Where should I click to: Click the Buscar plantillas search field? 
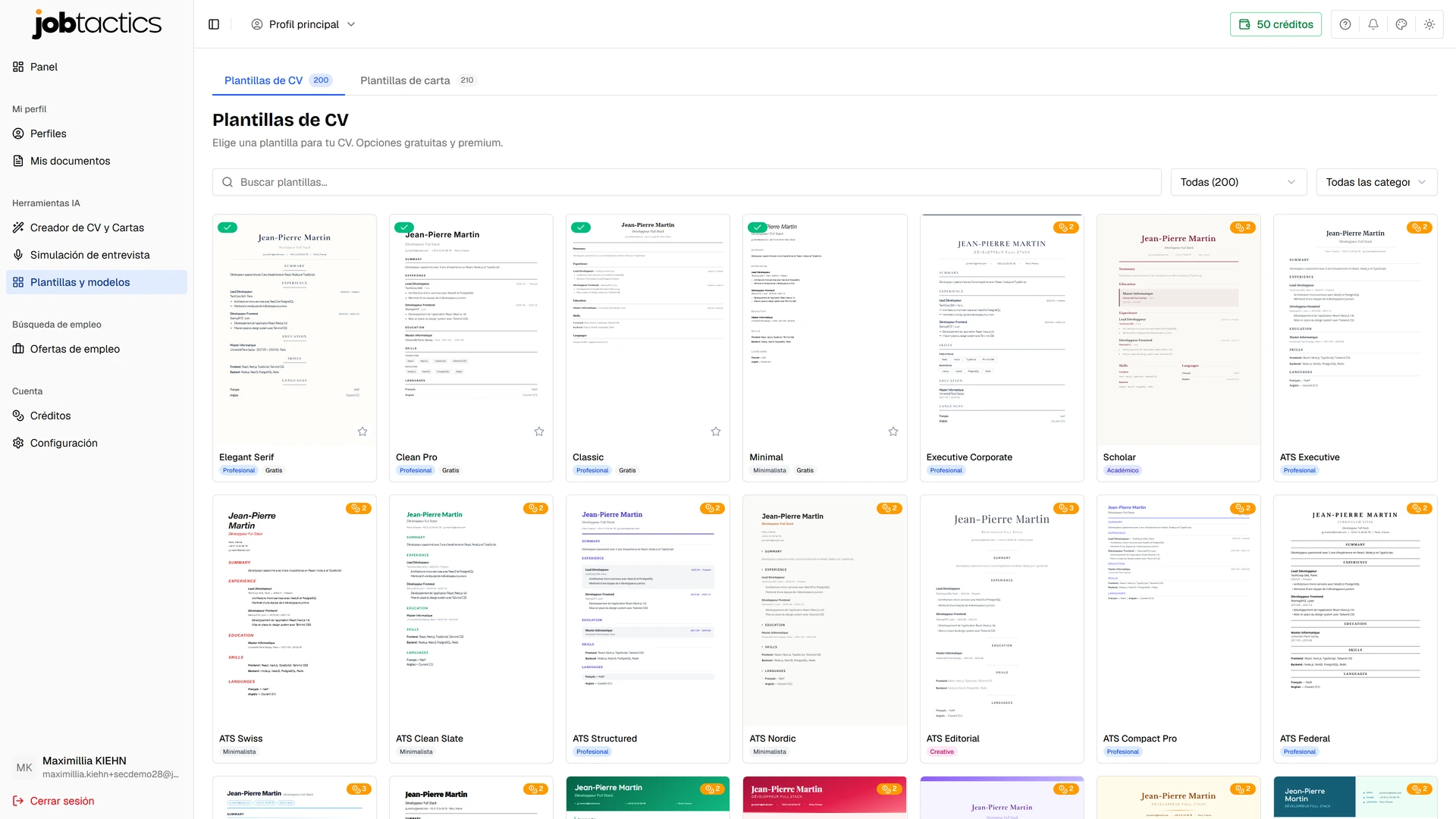(686, 182)
